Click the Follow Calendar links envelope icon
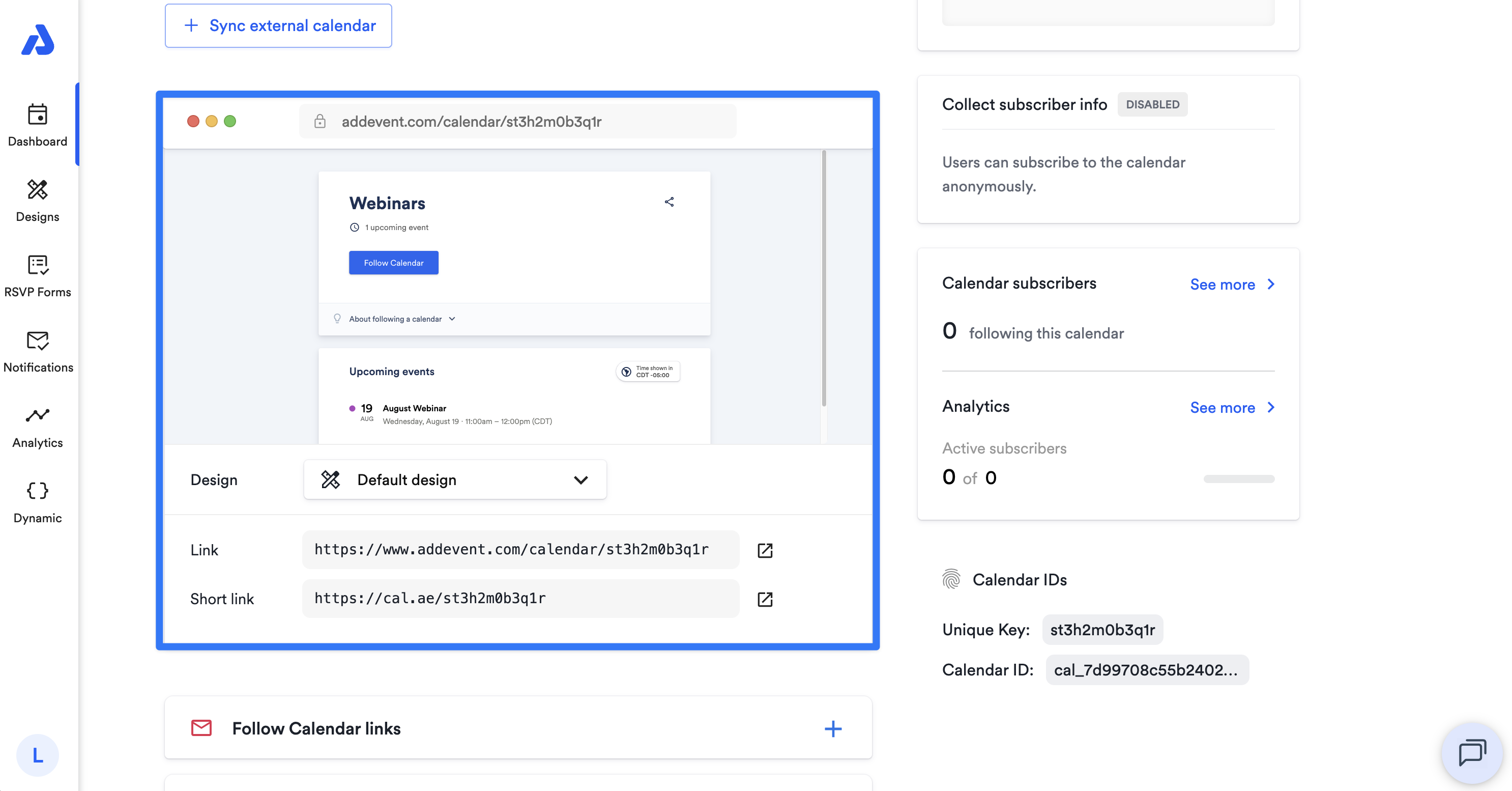Viewport: 1512px width, 791px height. [x=201, y=728]
